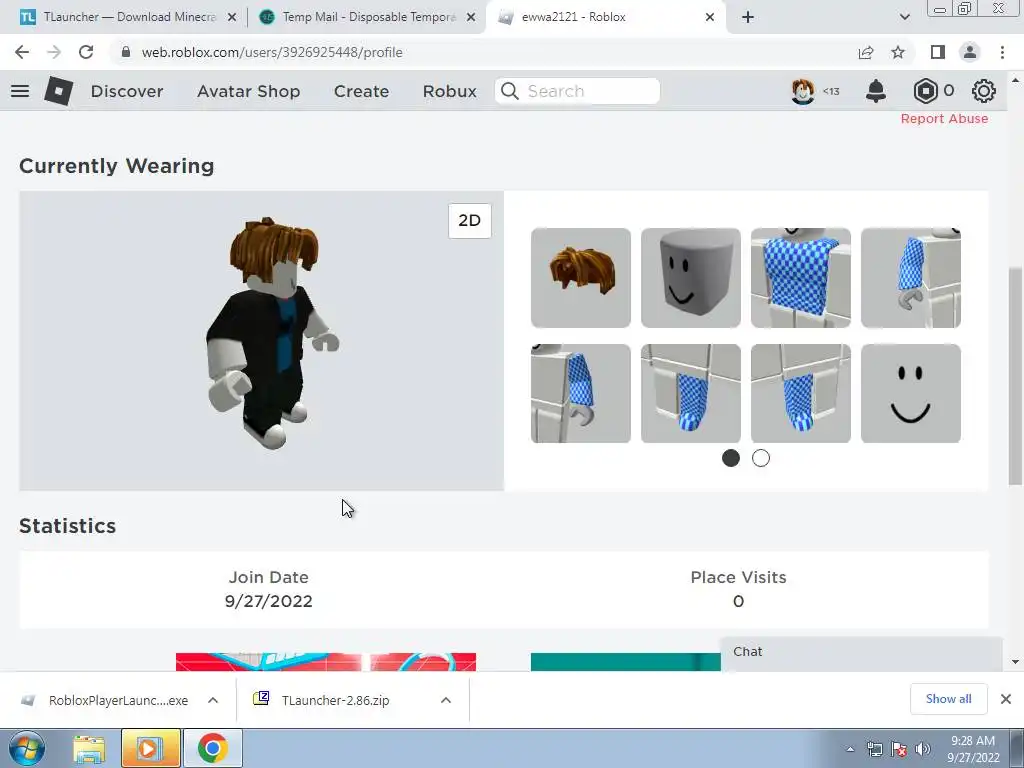Viewport: 1024px width, 768px height.
Task: Show hidden tray icons arrow
Action: coord(850,749)
